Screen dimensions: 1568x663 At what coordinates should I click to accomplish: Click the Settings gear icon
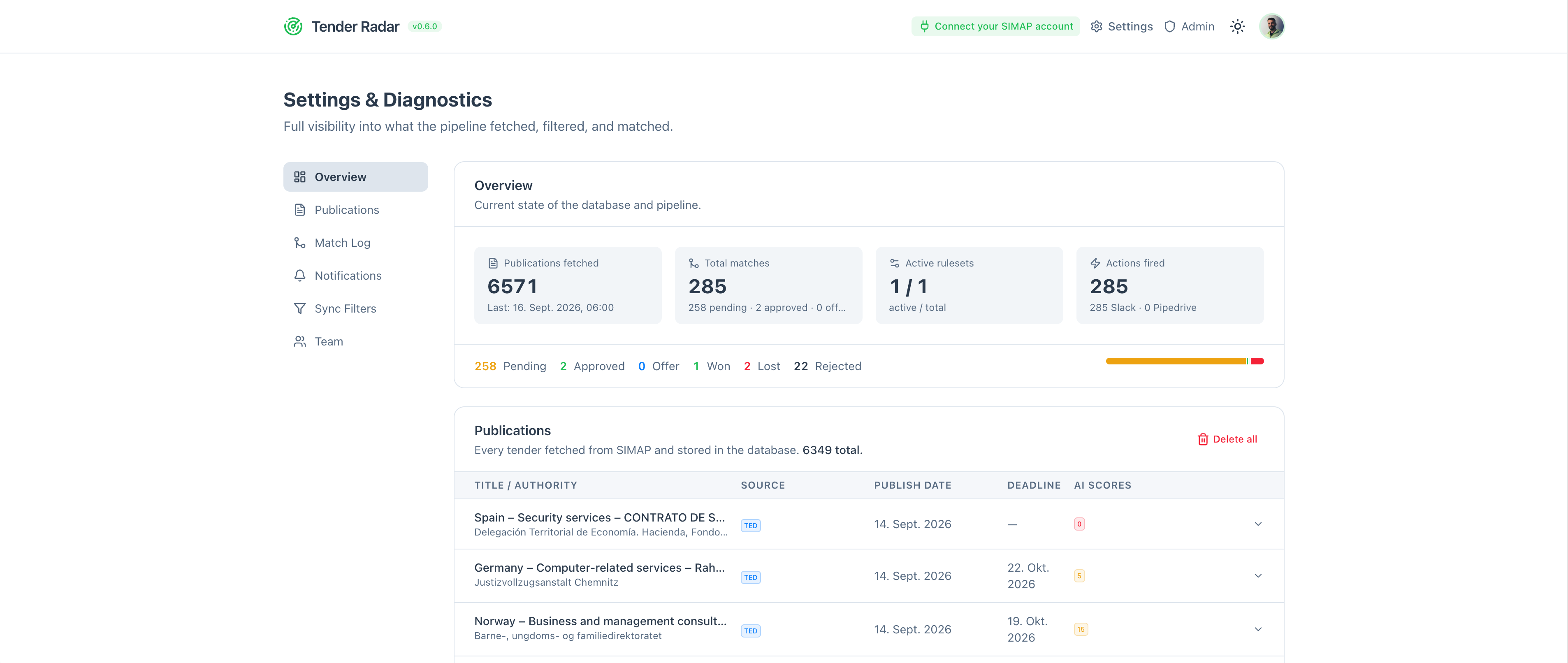[x=1096, y=26]
